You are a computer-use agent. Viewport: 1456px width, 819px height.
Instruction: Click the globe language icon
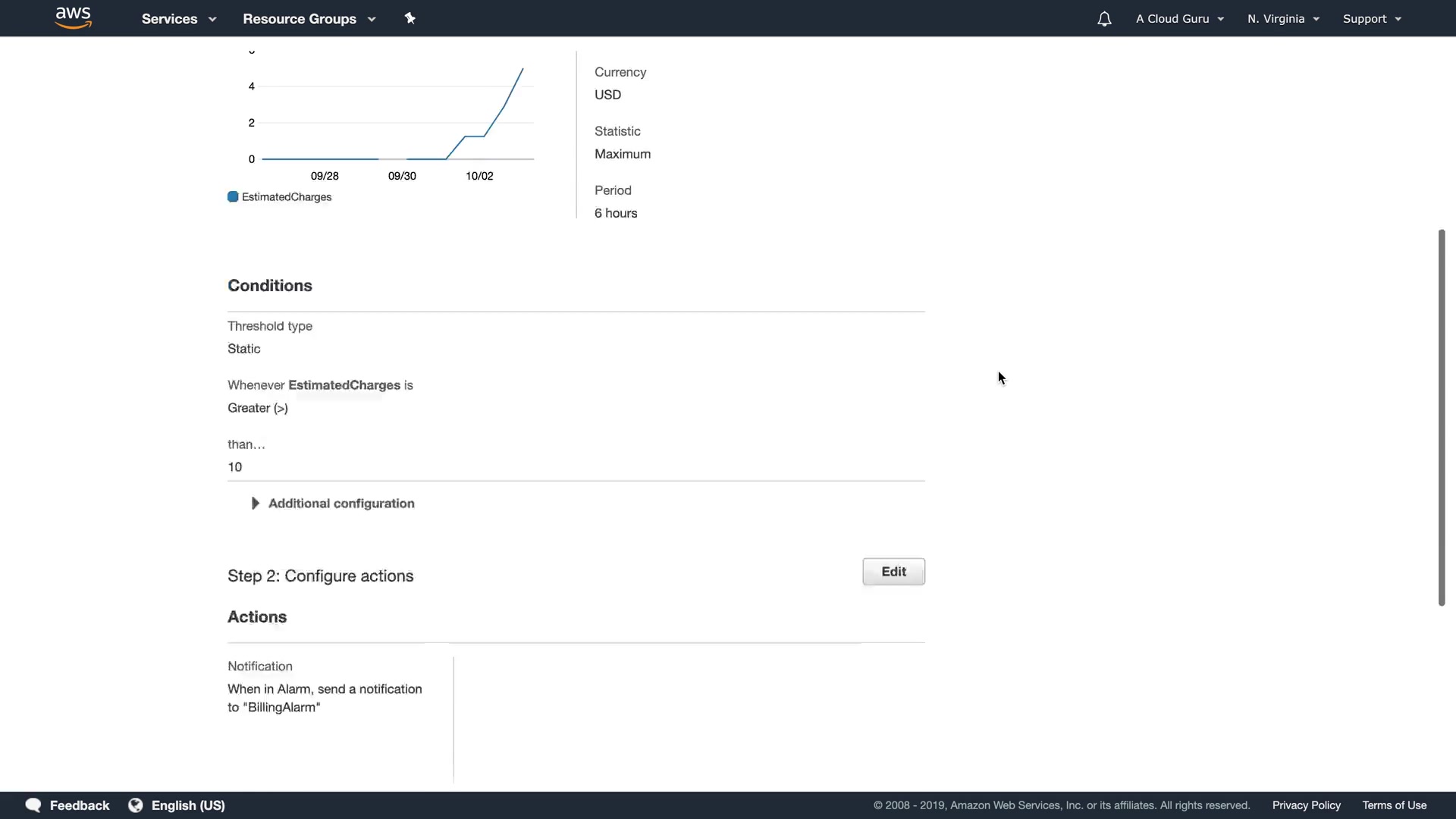pyautogui.click(x=136, y=805)
